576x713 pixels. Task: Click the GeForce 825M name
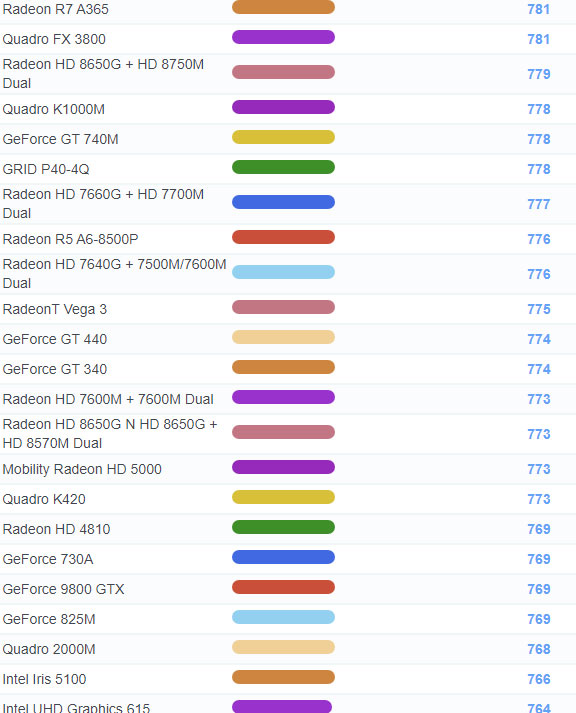point(49,619)
